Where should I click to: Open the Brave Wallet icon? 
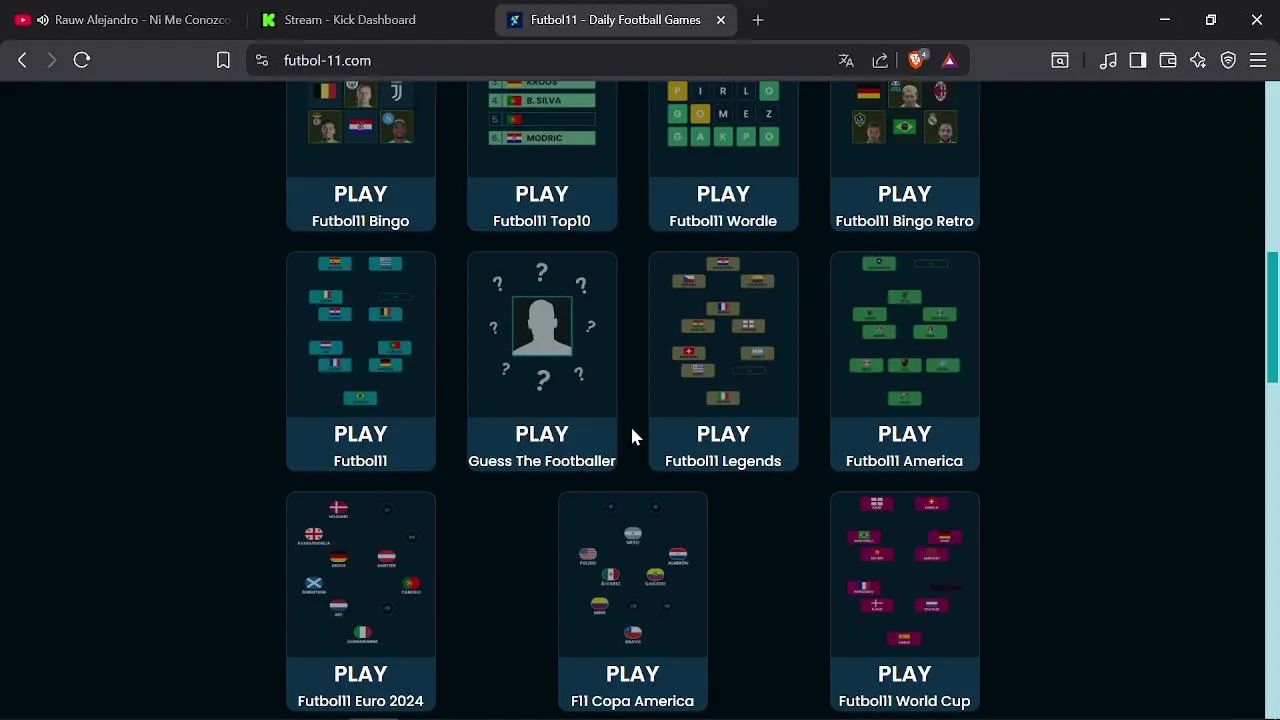1168,60
